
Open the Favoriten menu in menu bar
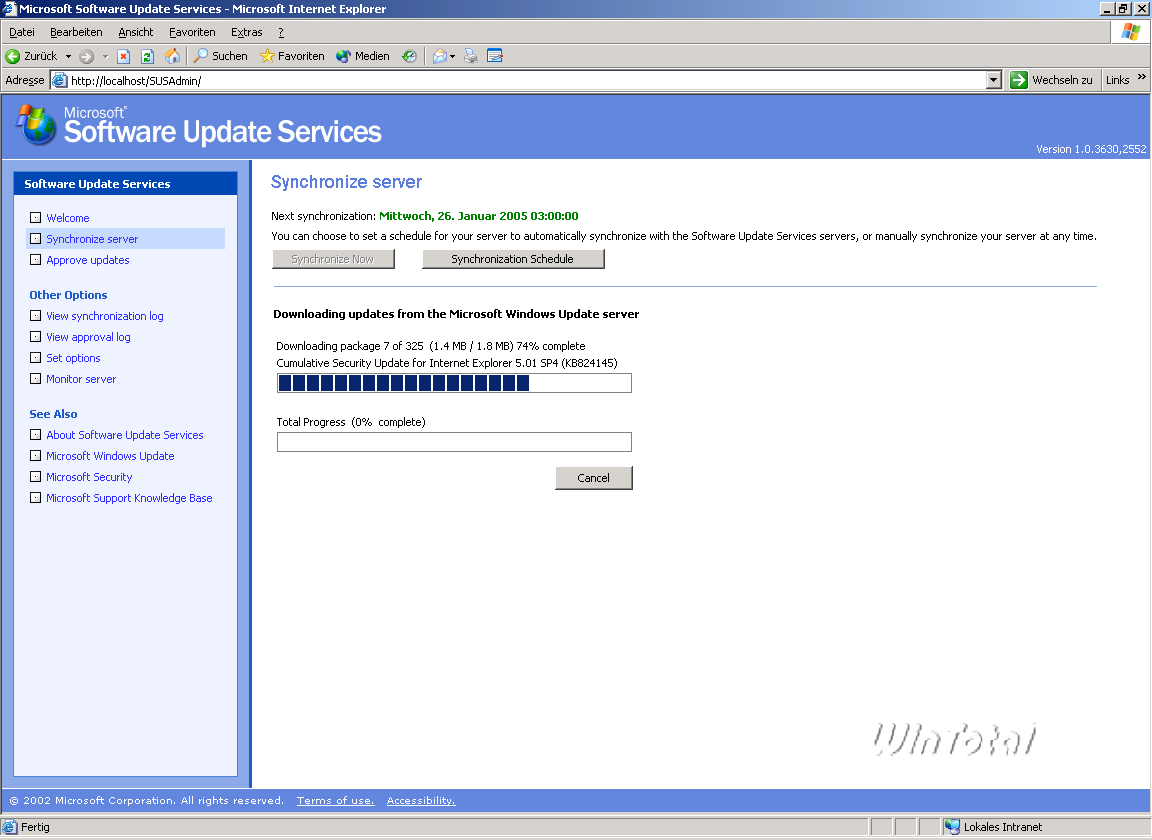192,32
